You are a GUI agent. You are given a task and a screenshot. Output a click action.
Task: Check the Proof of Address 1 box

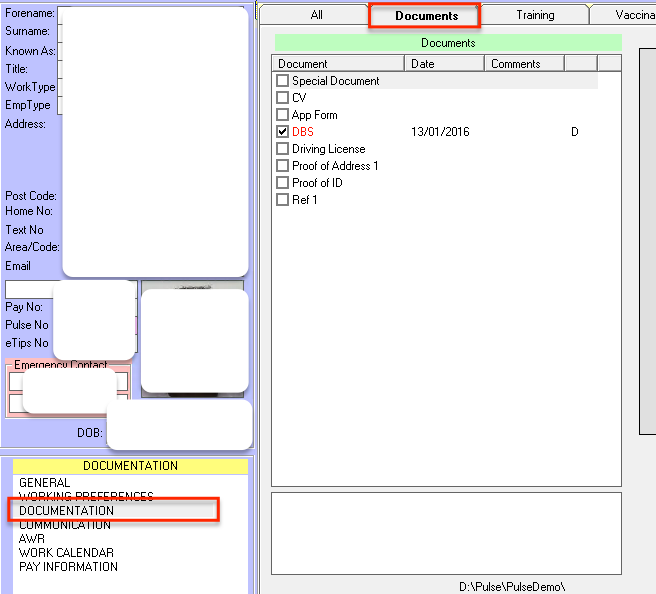[x=283, y=166]
